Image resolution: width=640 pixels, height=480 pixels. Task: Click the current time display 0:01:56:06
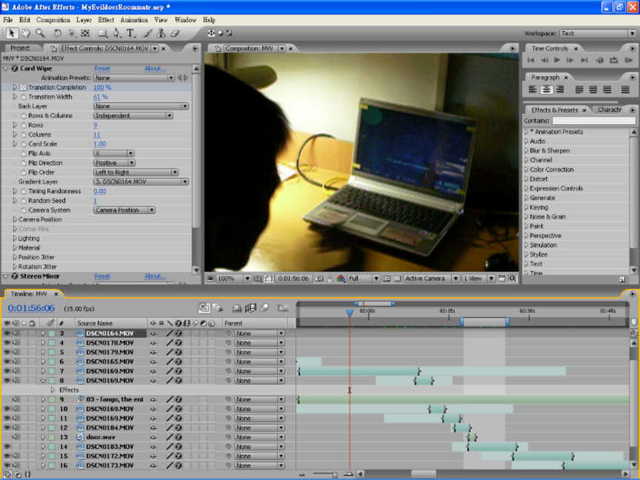pos(31,308)
